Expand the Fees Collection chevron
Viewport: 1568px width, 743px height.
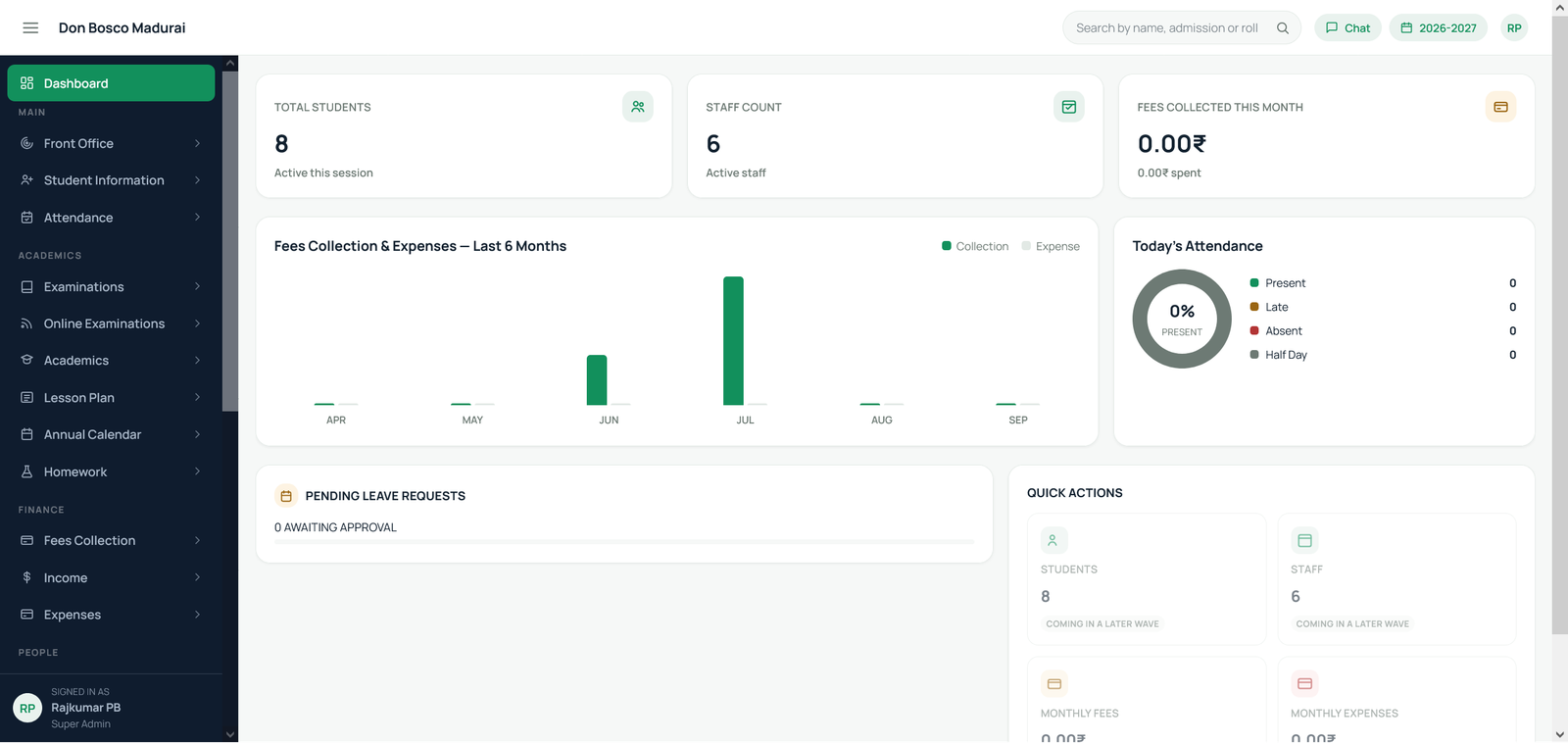click(197, 540)
